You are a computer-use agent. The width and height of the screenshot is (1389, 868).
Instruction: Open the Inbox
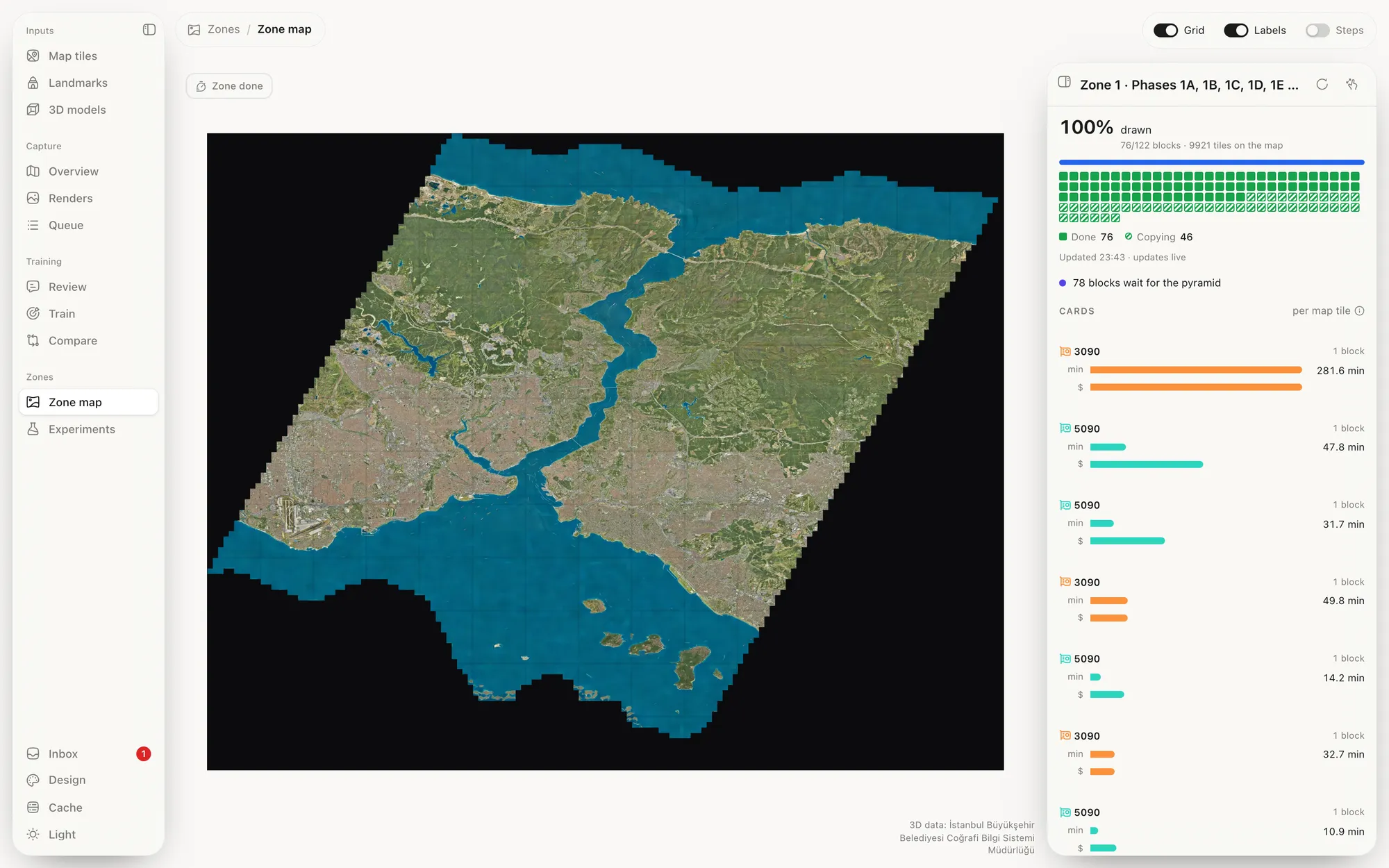point(88,754)
